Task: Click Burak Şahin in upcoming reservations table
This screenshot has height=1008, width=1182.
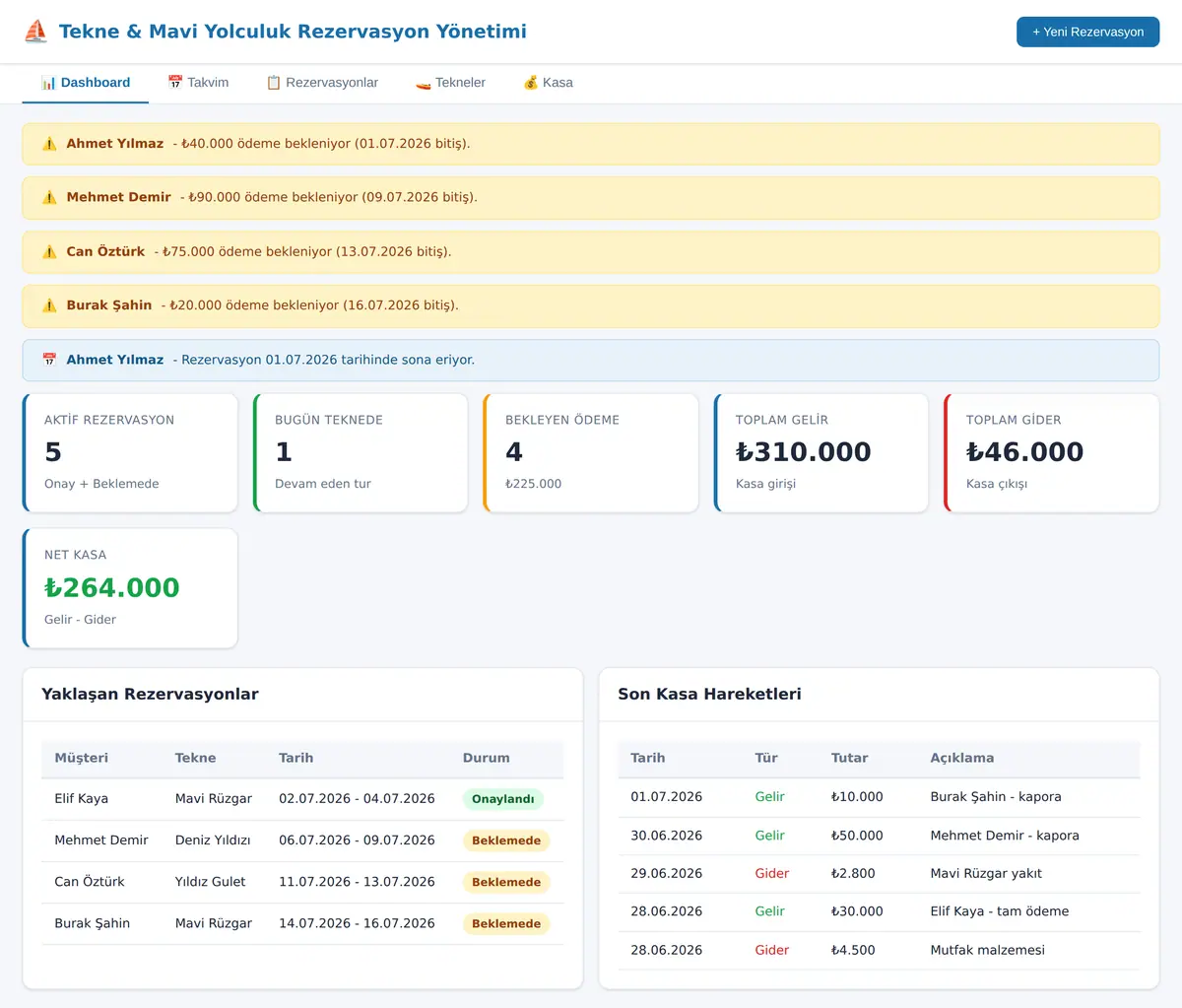Action: [x=92, y=923]
